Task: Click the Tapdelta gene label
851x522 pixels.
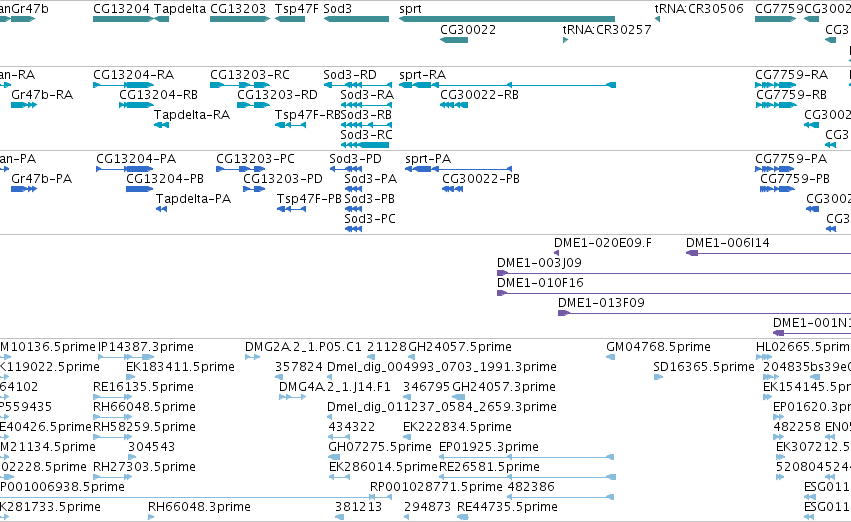Action: point(180,9)
